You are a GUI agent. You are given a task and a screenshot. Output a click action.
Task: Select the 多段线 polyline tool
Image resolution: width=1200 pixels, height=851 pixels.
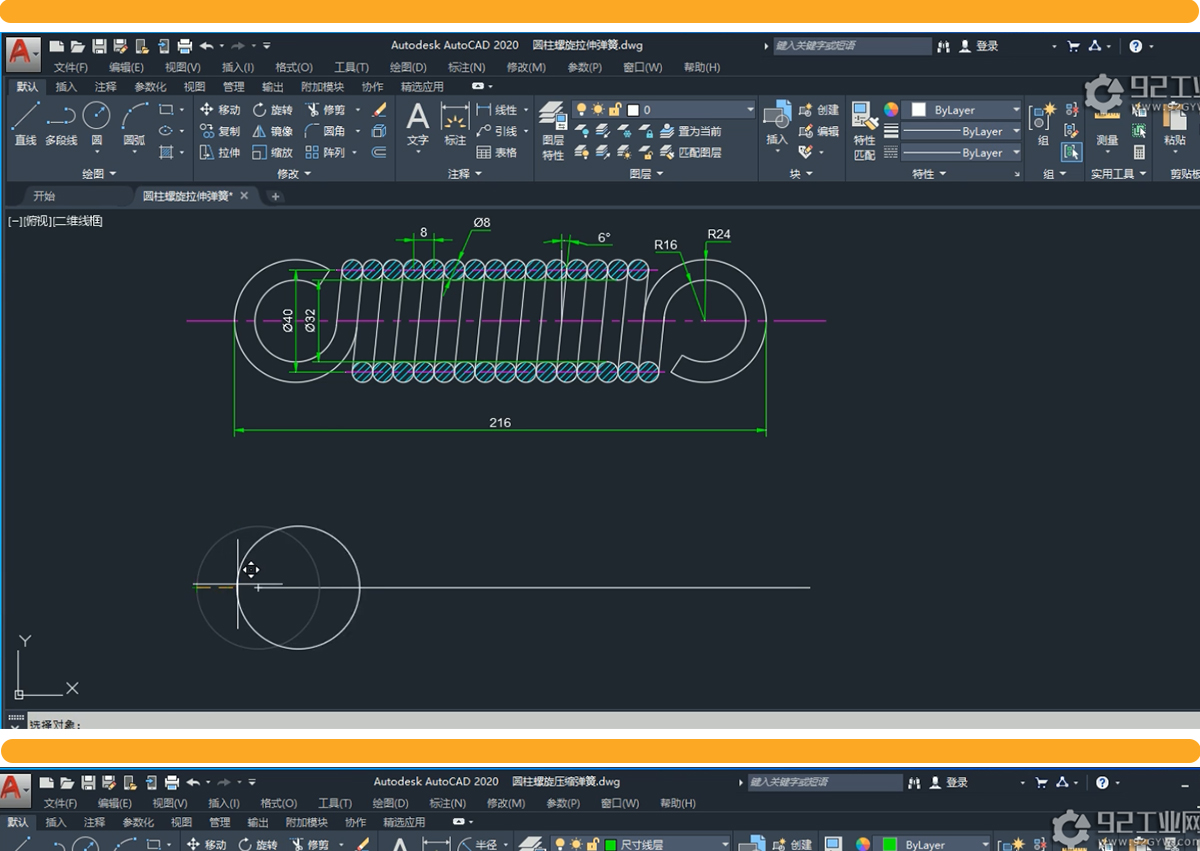click(61, 124)
